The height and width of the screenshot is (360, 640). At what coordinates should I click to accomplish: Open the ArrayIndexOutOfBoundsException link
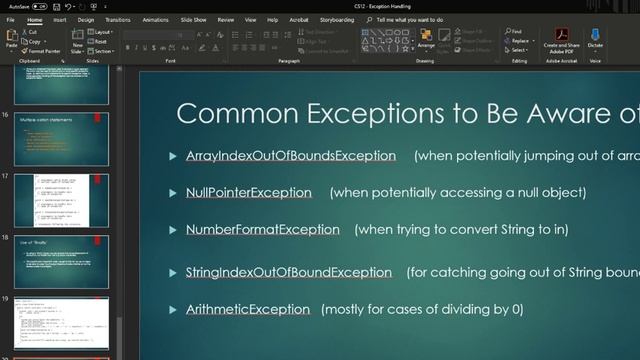pos(291,156)
